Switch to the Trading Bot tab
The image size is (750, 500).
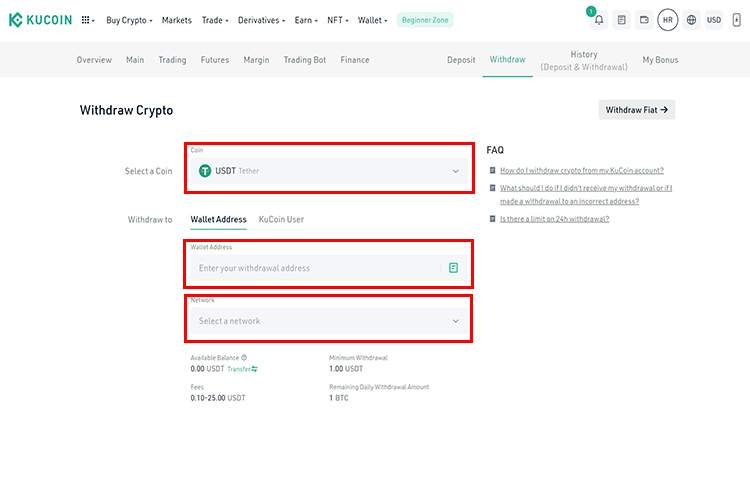coord(305,60)
